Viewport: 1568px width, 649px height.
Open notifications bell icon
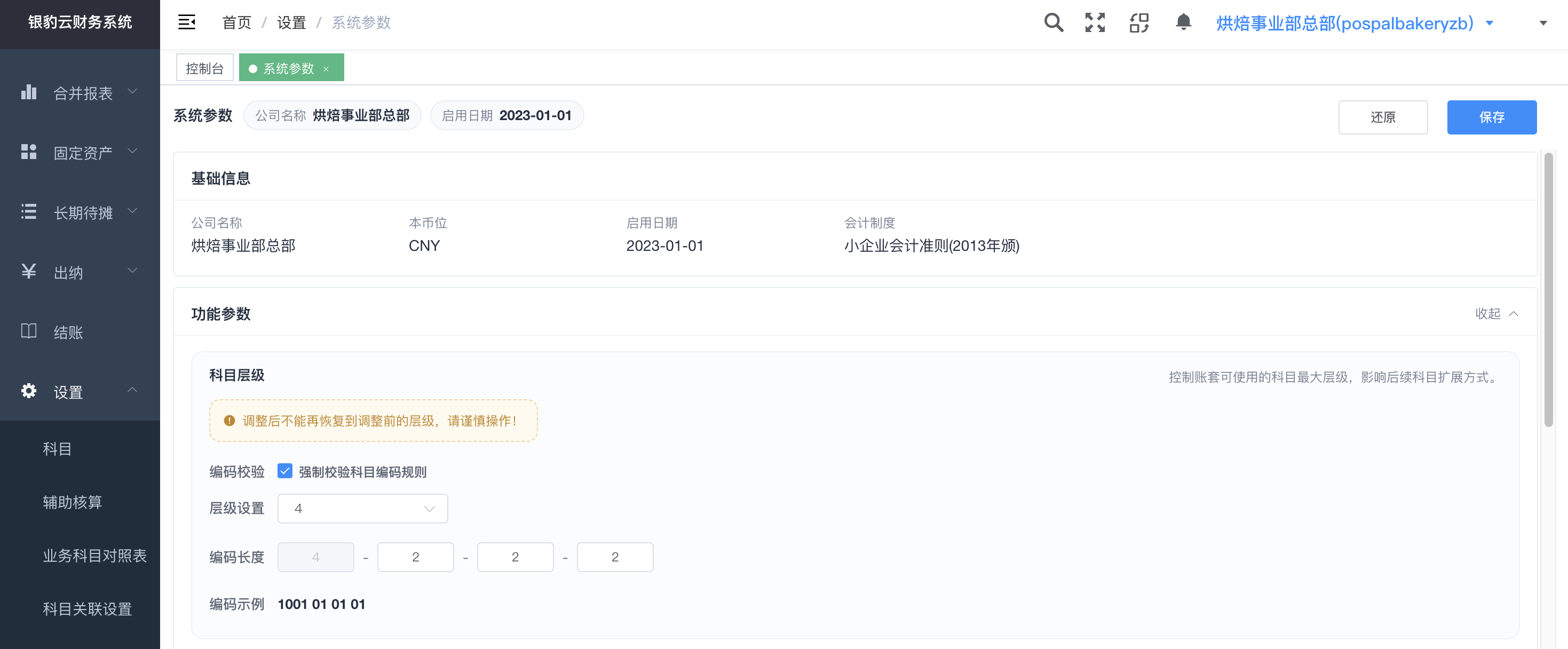[x=1183, y=22]
